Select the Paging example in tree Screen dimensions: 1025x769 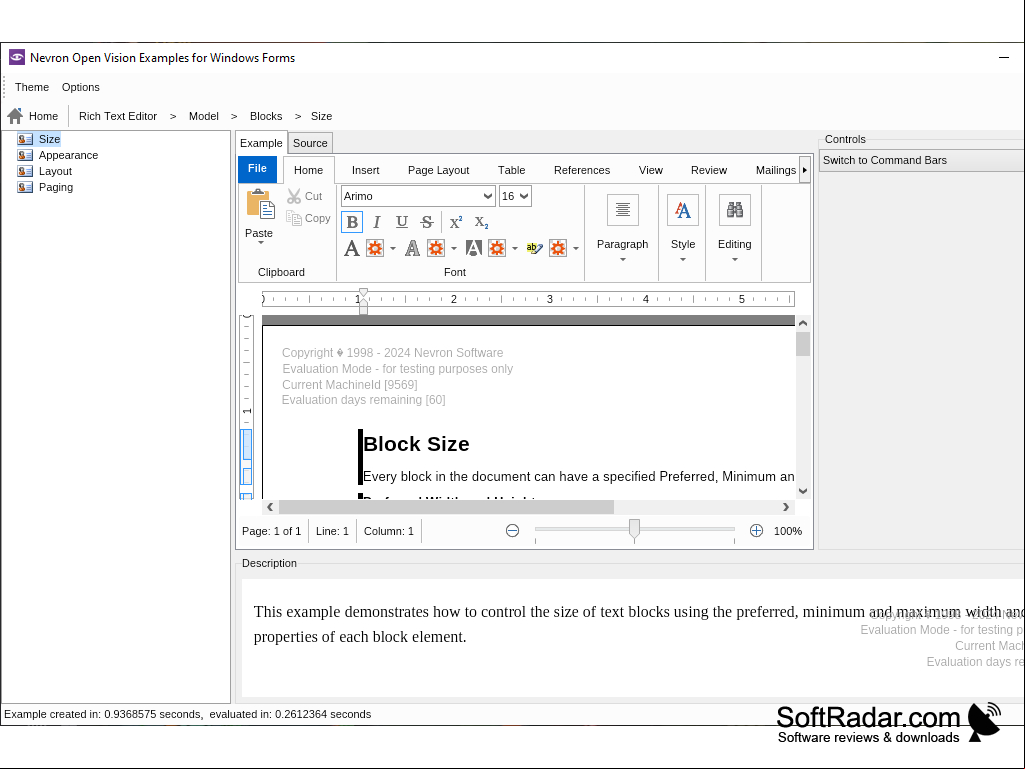click(56, 187)
